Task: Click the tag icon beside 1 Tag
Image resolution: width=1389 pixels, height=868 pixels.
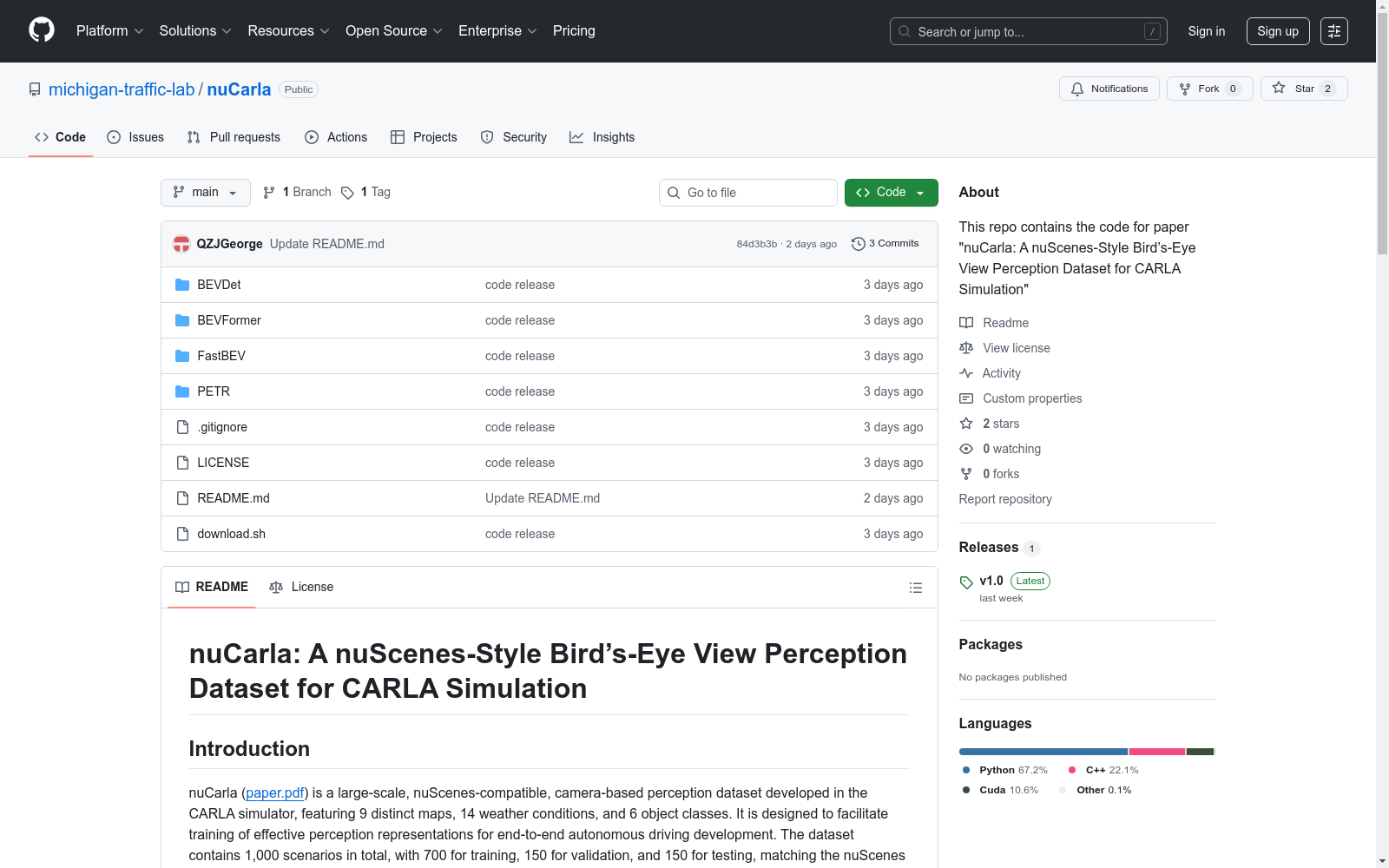Action: [x=347, y=193]
